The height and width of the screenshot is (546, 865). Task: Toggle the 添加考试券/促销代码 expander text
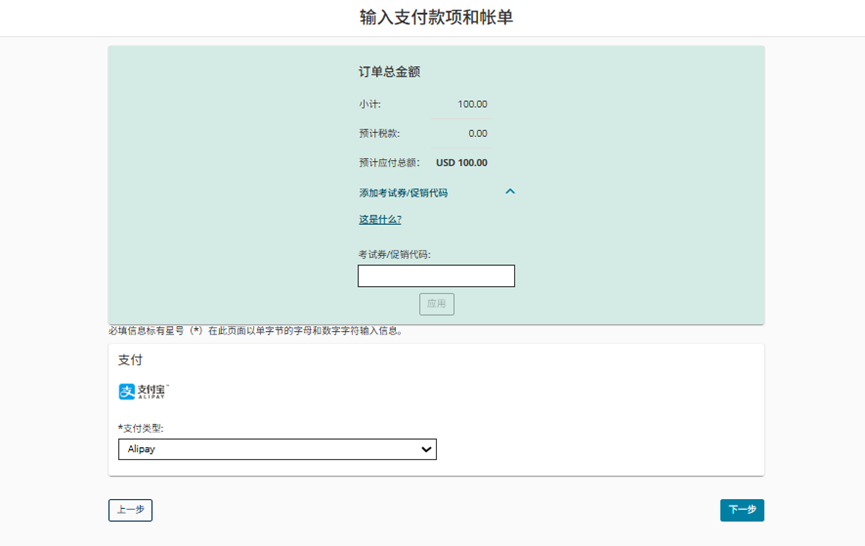point(403,193)
